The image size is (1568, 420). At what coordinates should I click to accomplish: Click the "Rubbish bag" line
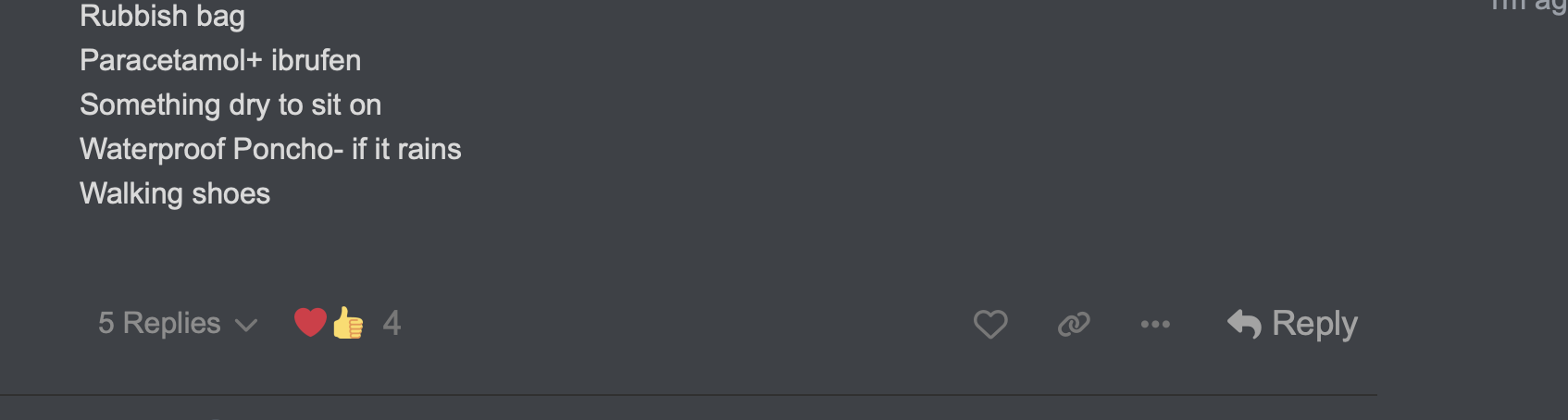[x=162, y=16]
